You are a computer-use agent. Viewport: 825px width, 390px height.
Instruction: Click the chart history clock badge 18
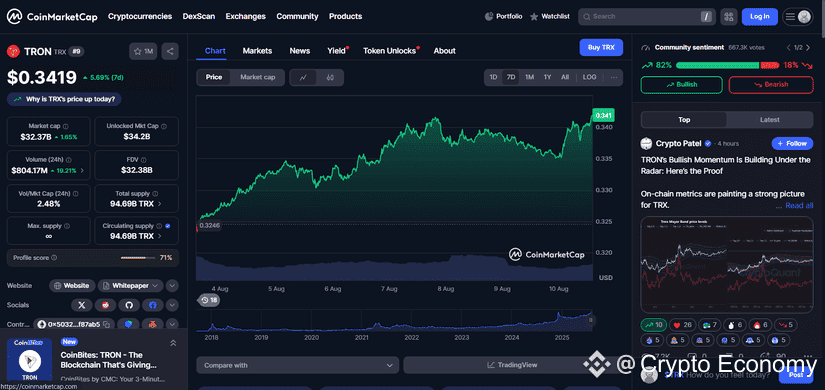pos(209,300)
